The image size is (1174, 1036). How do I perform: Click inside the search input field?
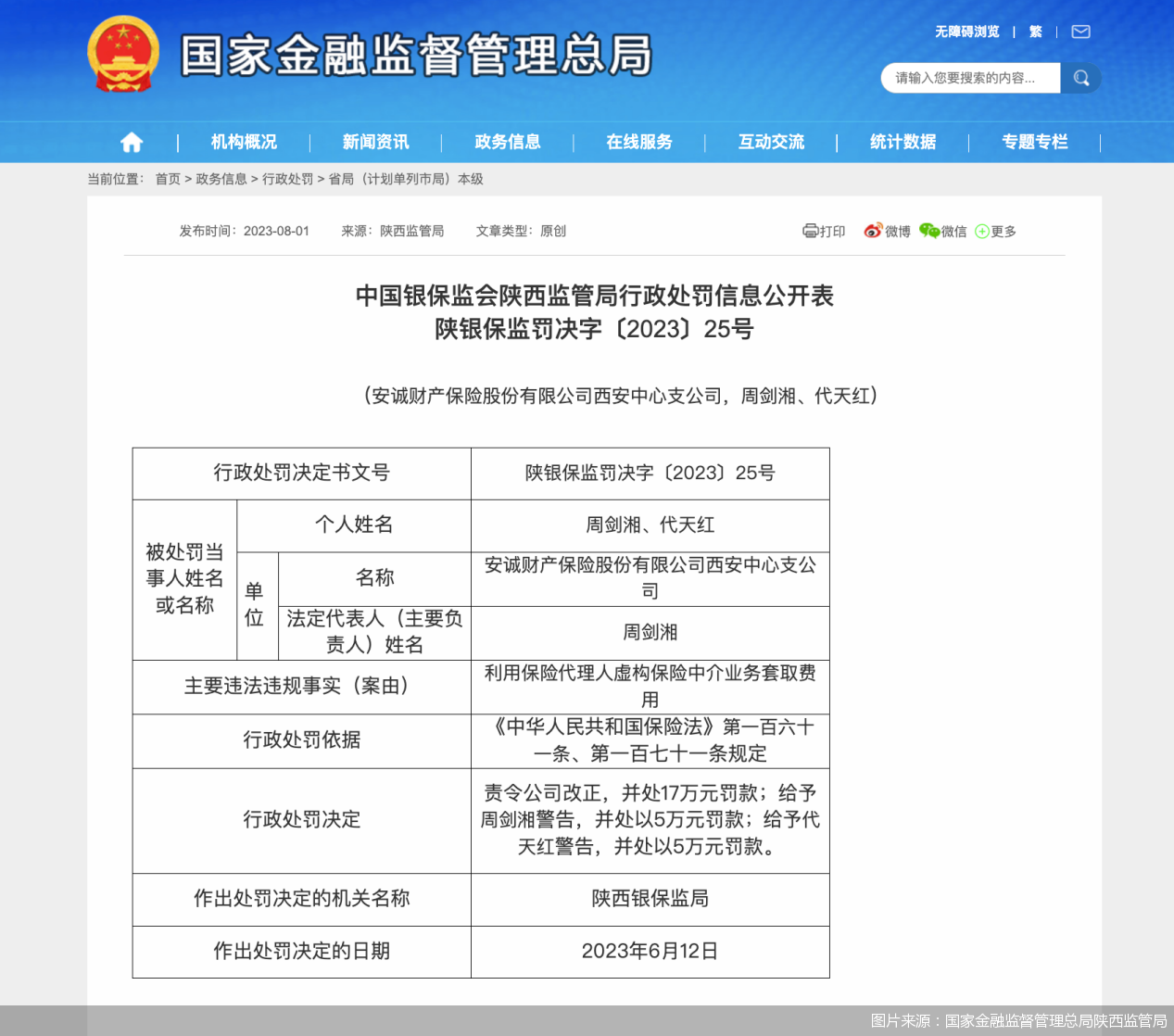click(964, 78)
